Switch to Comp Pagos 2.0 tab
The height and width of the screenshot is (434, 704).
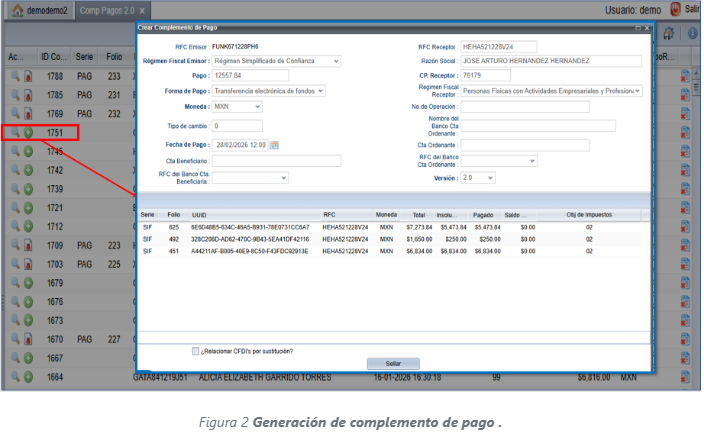coord(108,9)
